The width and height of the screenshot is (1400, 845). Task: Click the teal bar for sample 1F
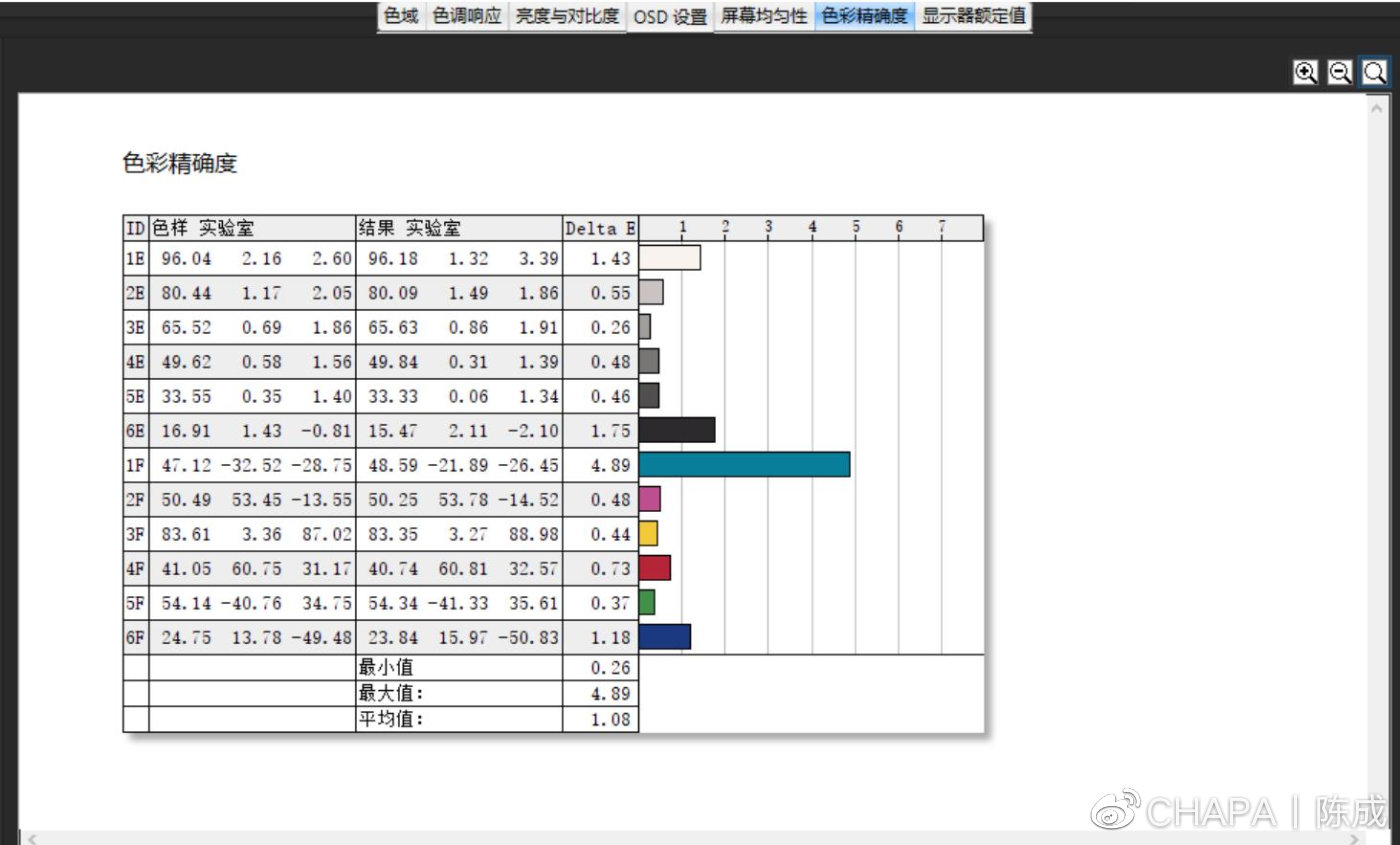point(745,464)
